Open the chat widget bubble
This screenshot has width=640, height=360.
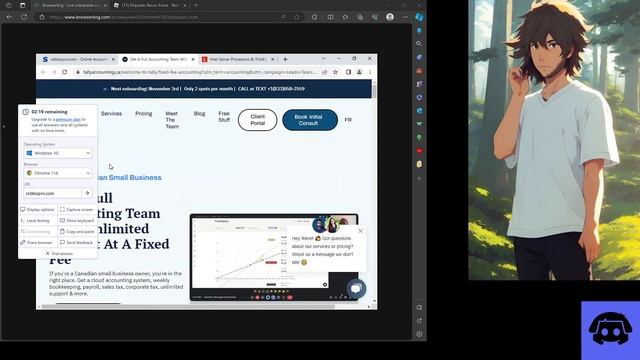tap(356, 289)
